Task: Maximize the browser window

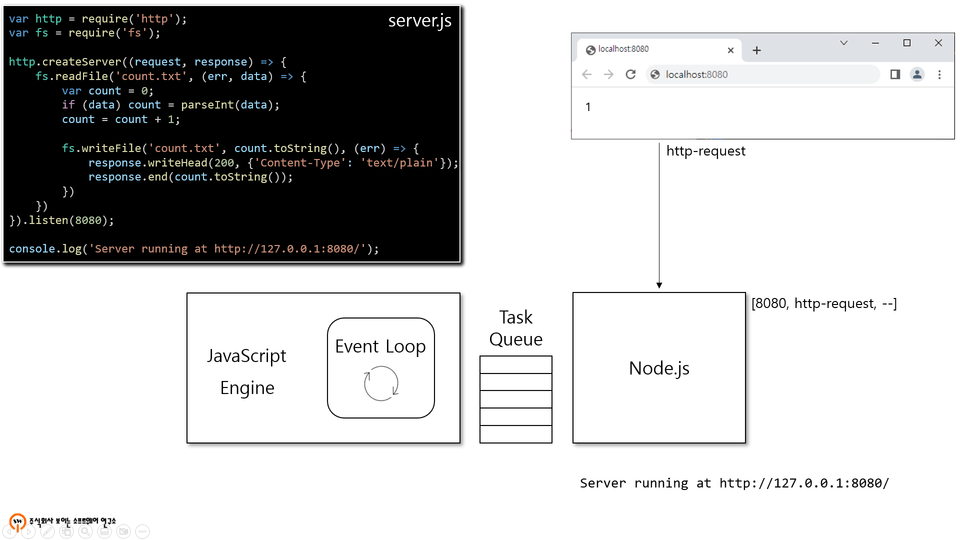Action: 907,43
